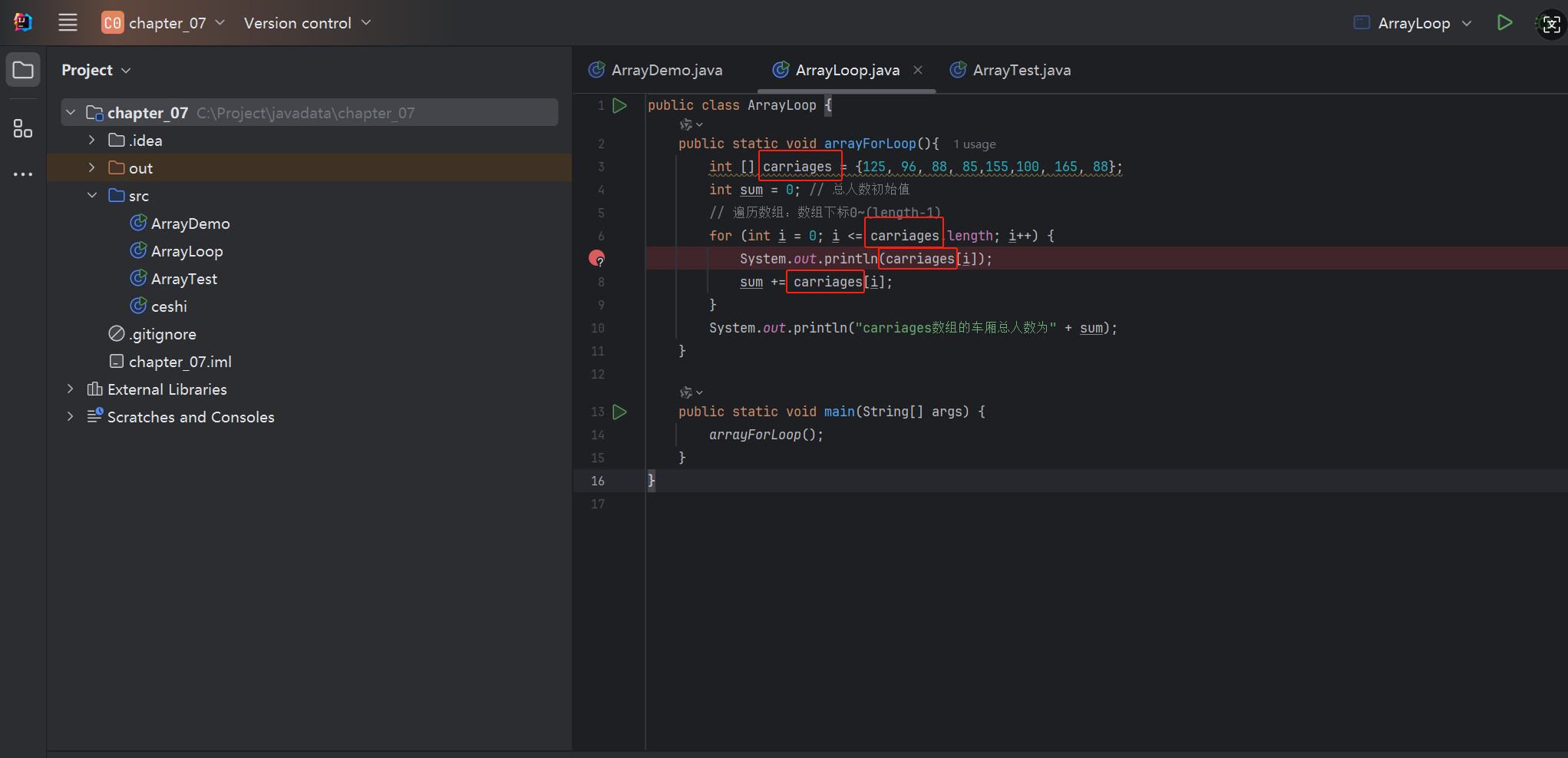This screenshot has height=758, width=1568.
Task: Collapse the src folder
Action: point(92,196)
